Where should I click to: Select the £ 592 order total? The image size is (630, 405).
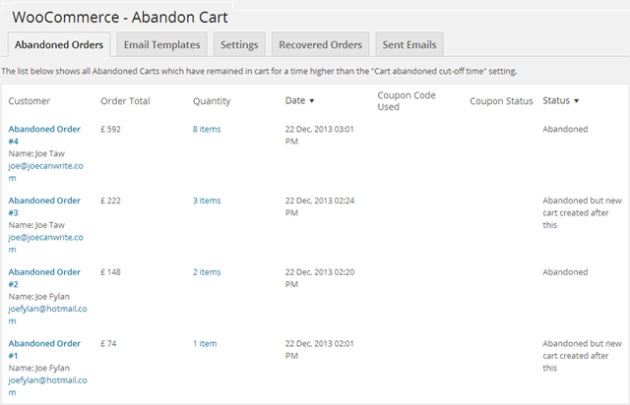click(110, 129)
